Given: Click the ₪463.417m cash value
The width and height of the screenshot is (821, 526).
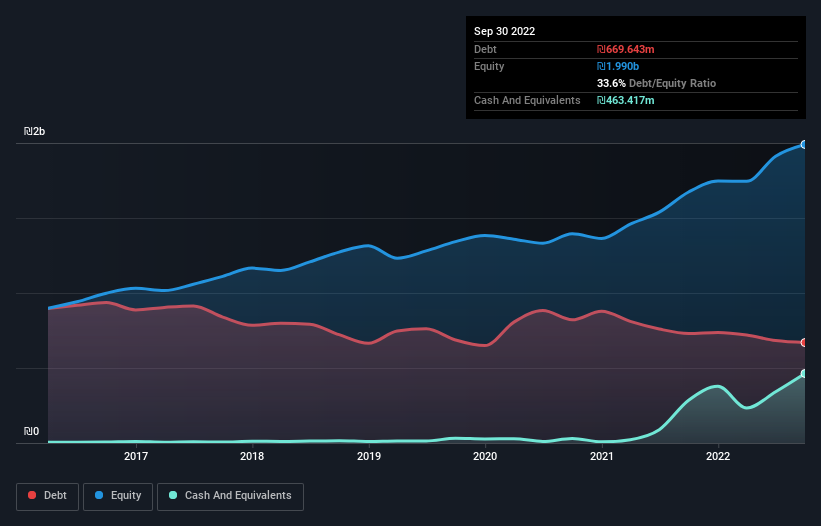Looking at the screenshot, I should pos(625,100).
